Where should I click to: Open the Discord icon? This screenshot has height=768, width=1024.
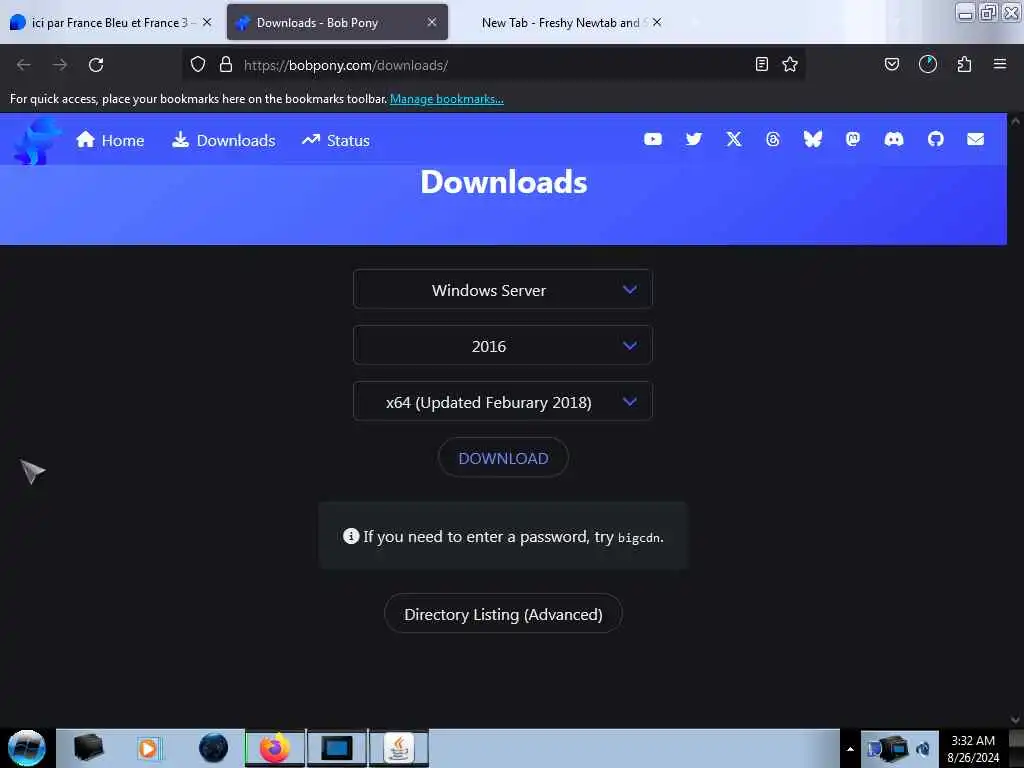click(893, 139)
